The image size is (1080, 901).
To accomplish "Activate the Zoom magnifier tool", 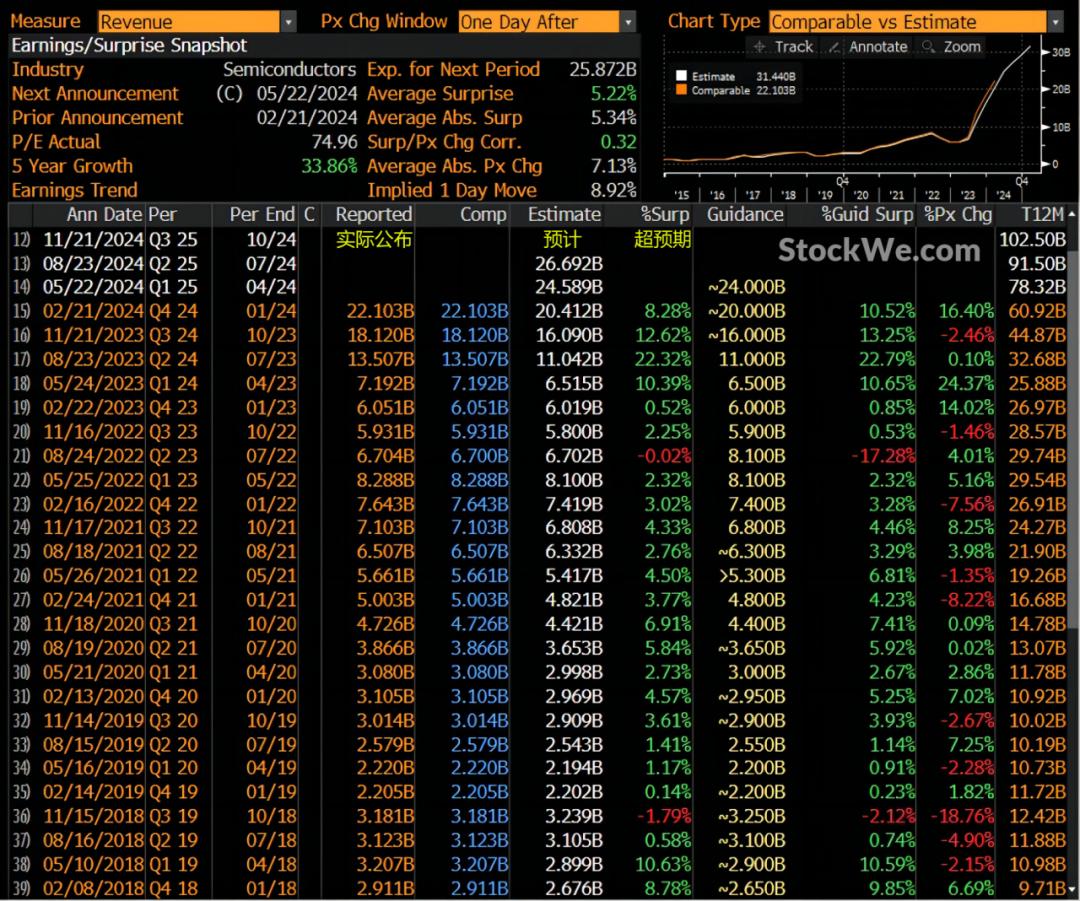I will coord(952,47).
